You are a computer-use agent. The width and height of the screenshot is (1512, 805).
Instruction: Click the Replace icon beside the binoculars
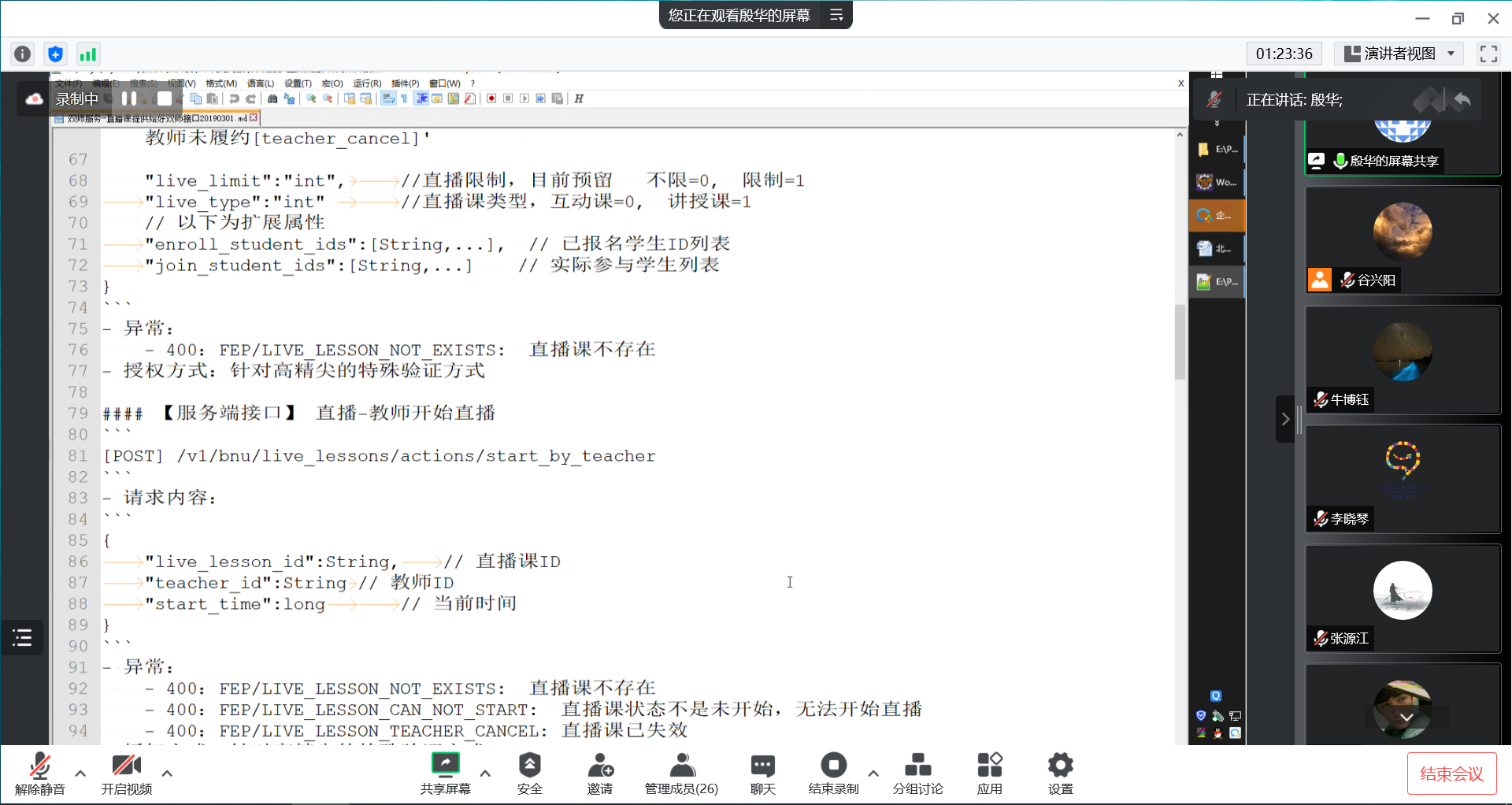tap(289, 98)
